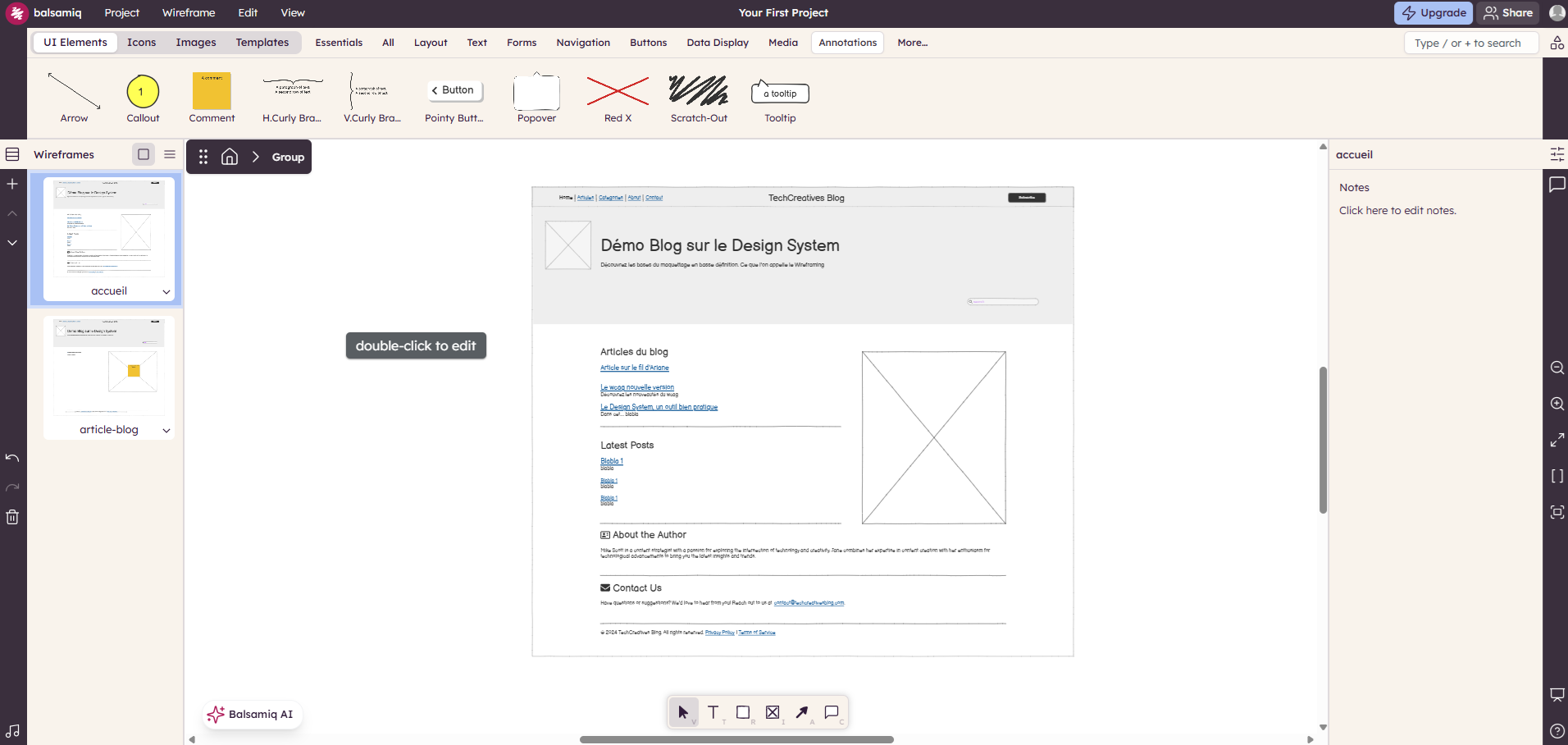Toggle the properties inspector panel icon
Image resolution: width=1568 pixels, height=745 pixels.
(x=1557, y=154)
